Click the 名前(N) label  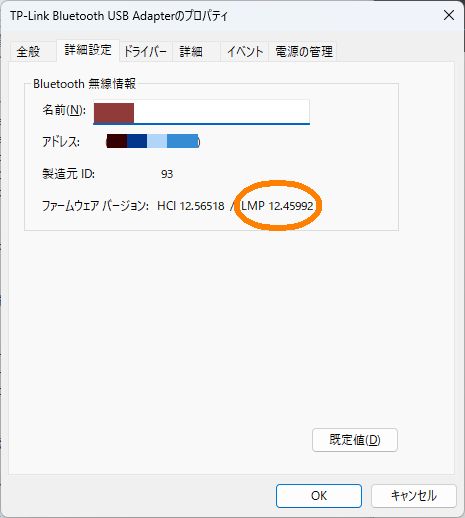(64, 110)
